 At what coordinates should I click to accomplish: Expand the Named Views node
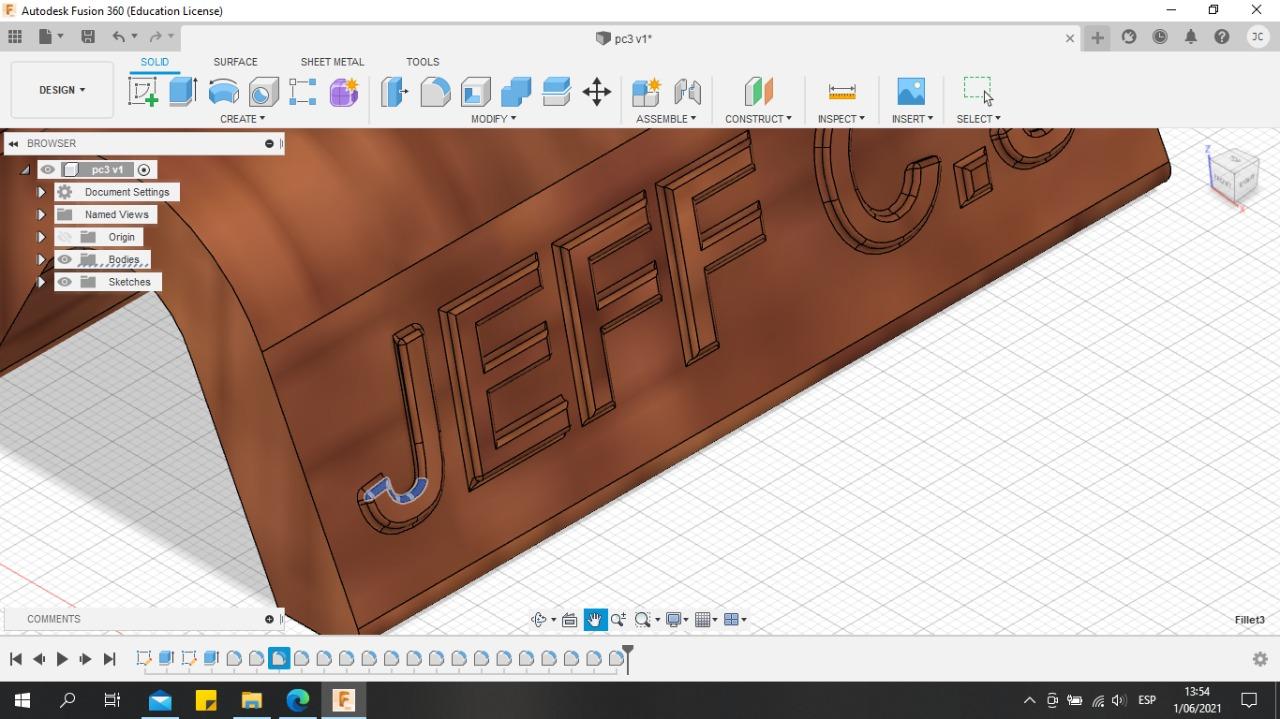[41, 215]
